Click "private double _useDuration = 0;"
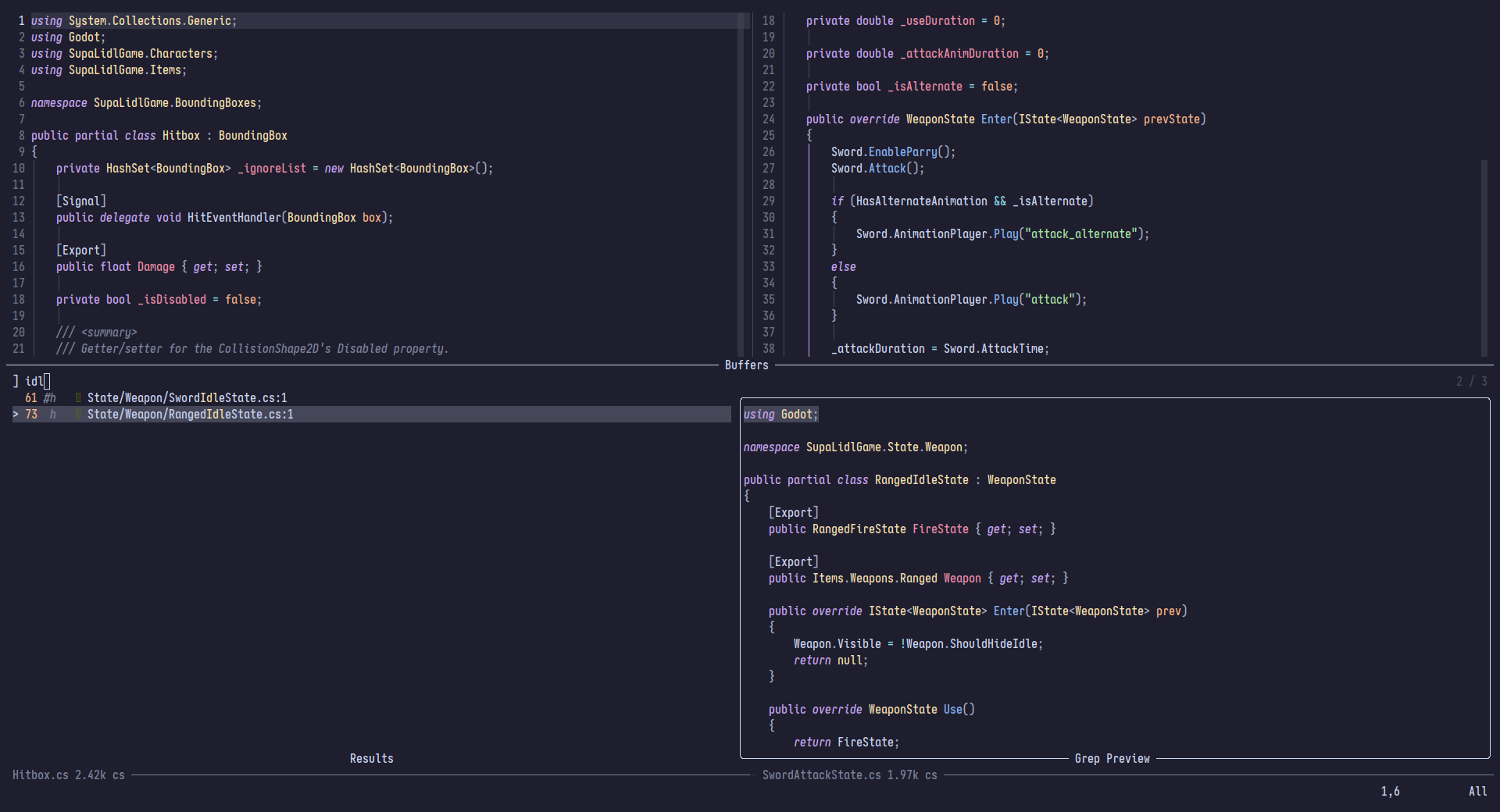Viewport: 1500px width, 812px height. point(905,21)
